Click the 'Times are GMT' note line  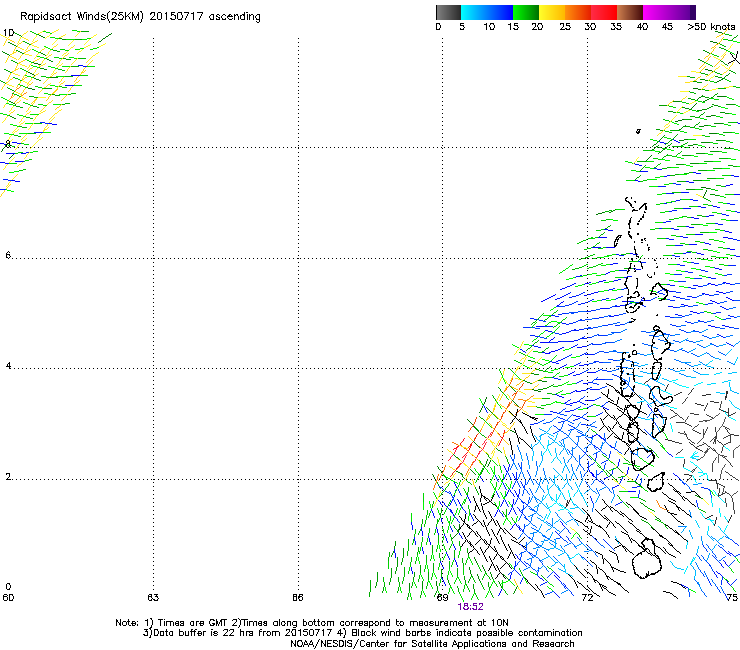click(x=312, y=623)
